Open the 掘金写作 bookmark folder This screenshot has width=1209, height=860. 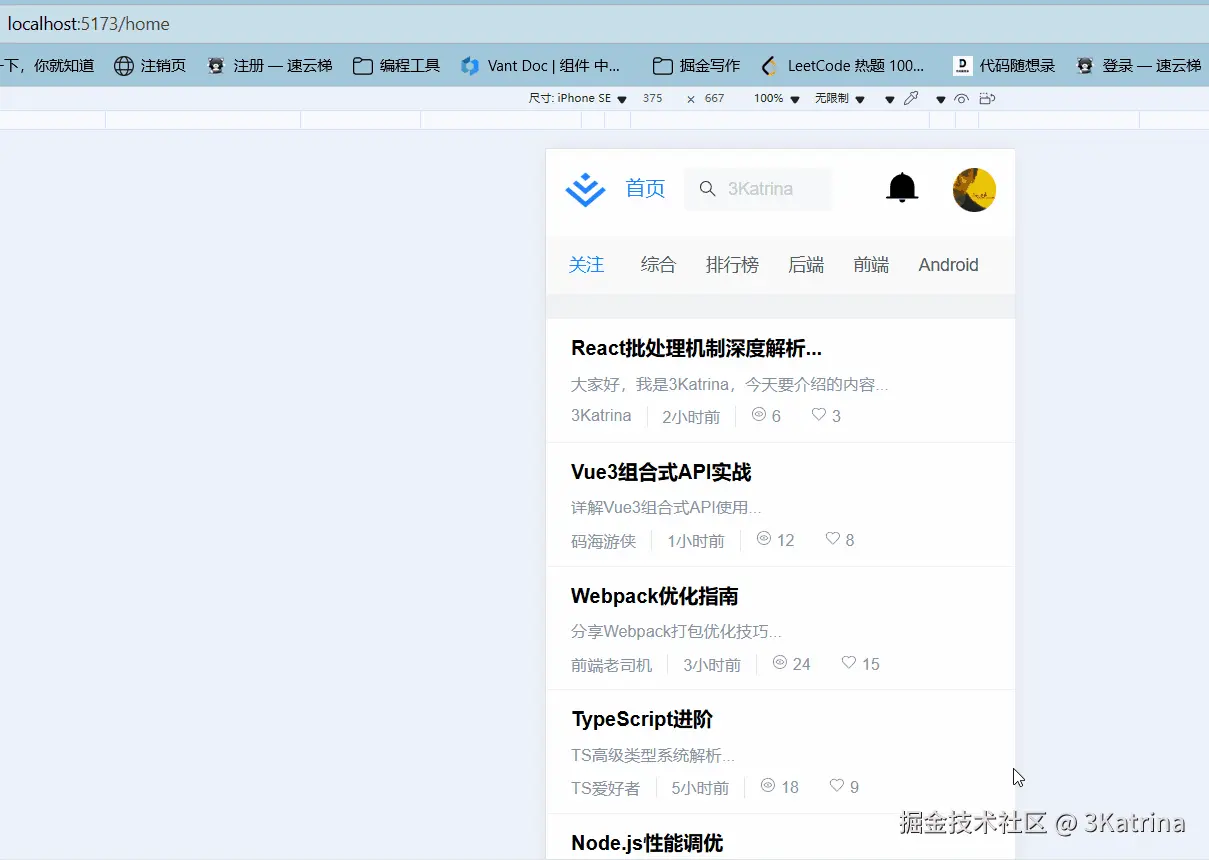pos(697,66)
